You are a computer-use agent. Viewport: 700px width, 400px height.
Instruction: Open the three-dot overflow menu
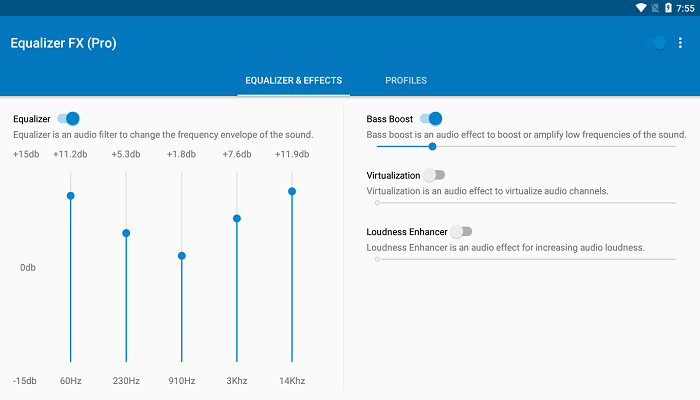[680, 43]
